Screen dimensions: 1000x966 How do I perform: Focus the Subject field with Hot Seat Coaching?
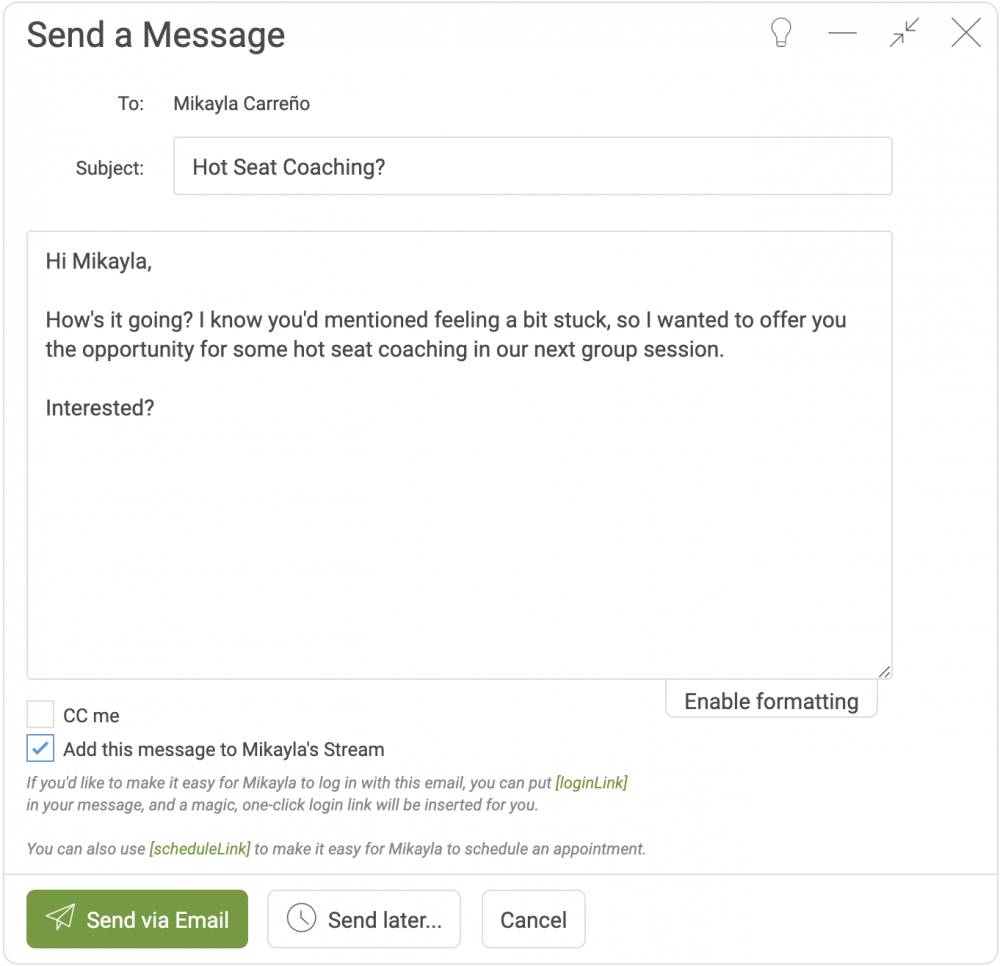coord(533,166)
